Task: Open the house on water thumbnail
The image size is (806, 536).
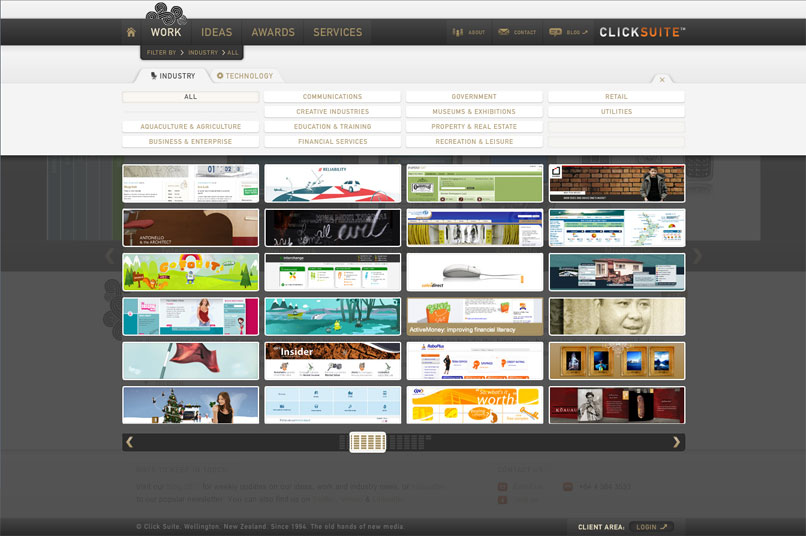Action: (617, 272)
